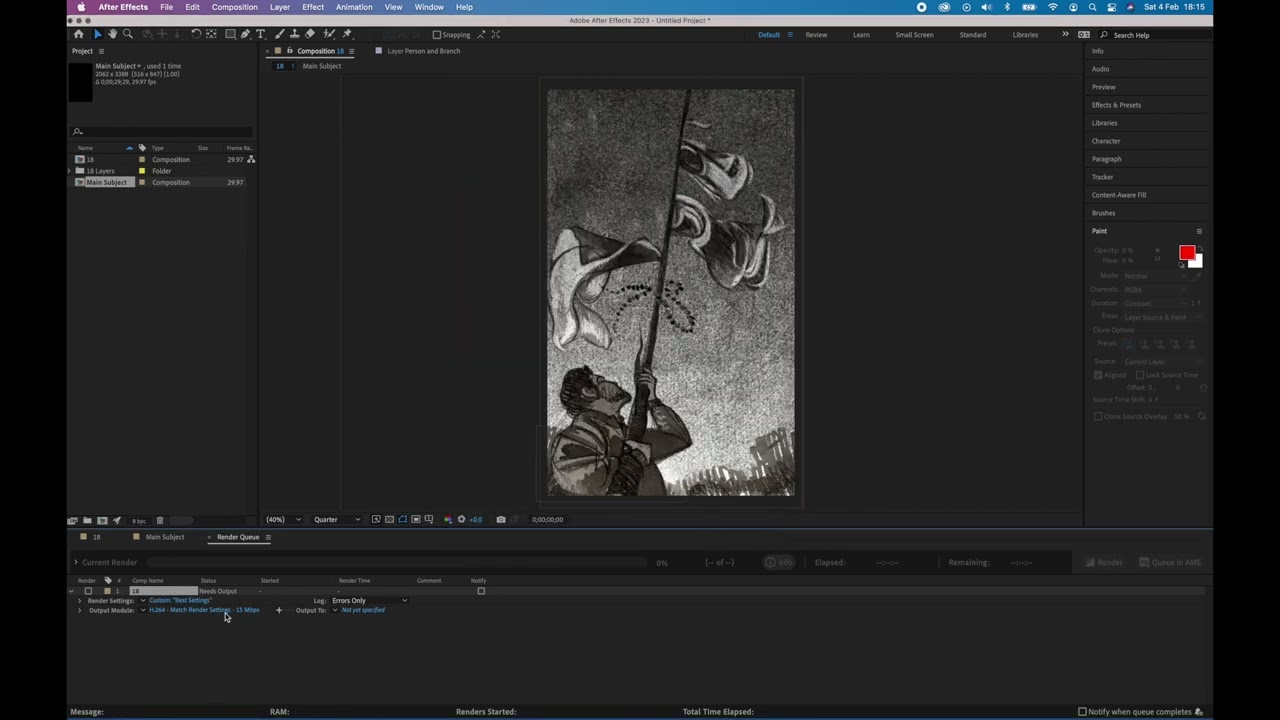This screenshot has height=720, width=1280.
Task: Select the Eraser tool
Action: click(310, 34)
